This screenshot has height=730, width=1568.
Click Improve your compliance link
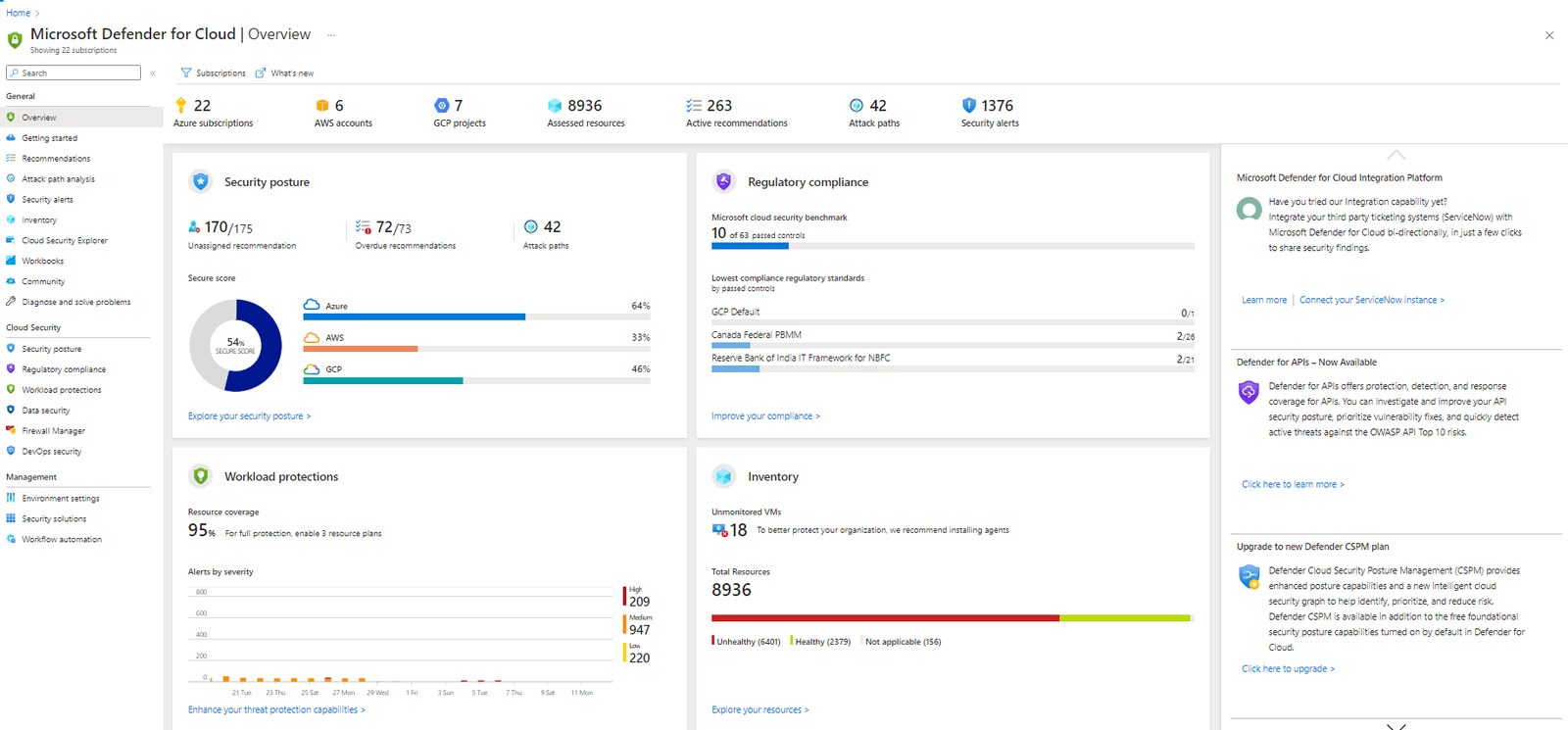[x=765, y=416]
